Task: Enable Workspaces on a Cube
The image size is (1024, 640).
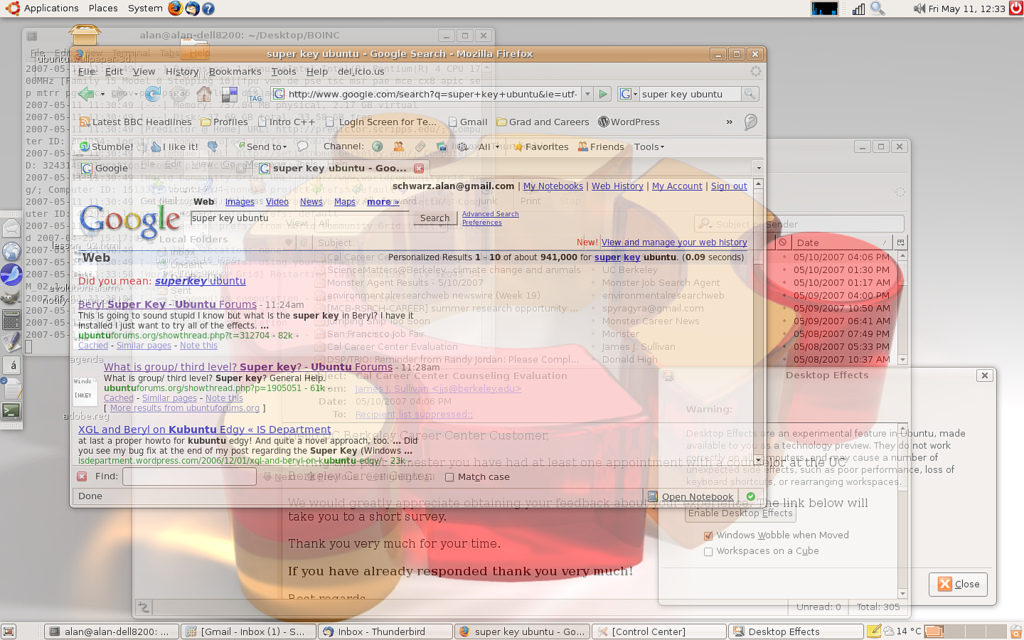Action: click(x=708, y=552)
